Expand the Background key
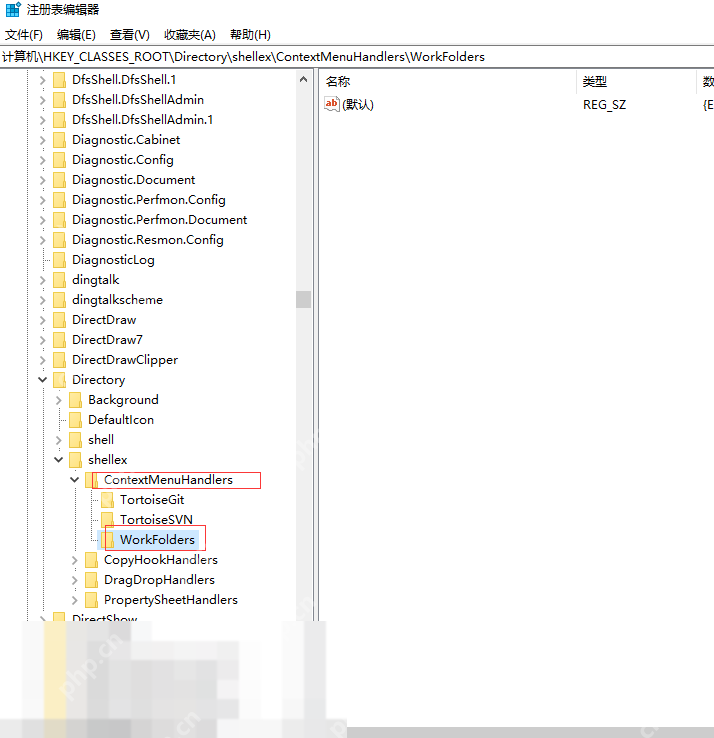 [59, 400]
